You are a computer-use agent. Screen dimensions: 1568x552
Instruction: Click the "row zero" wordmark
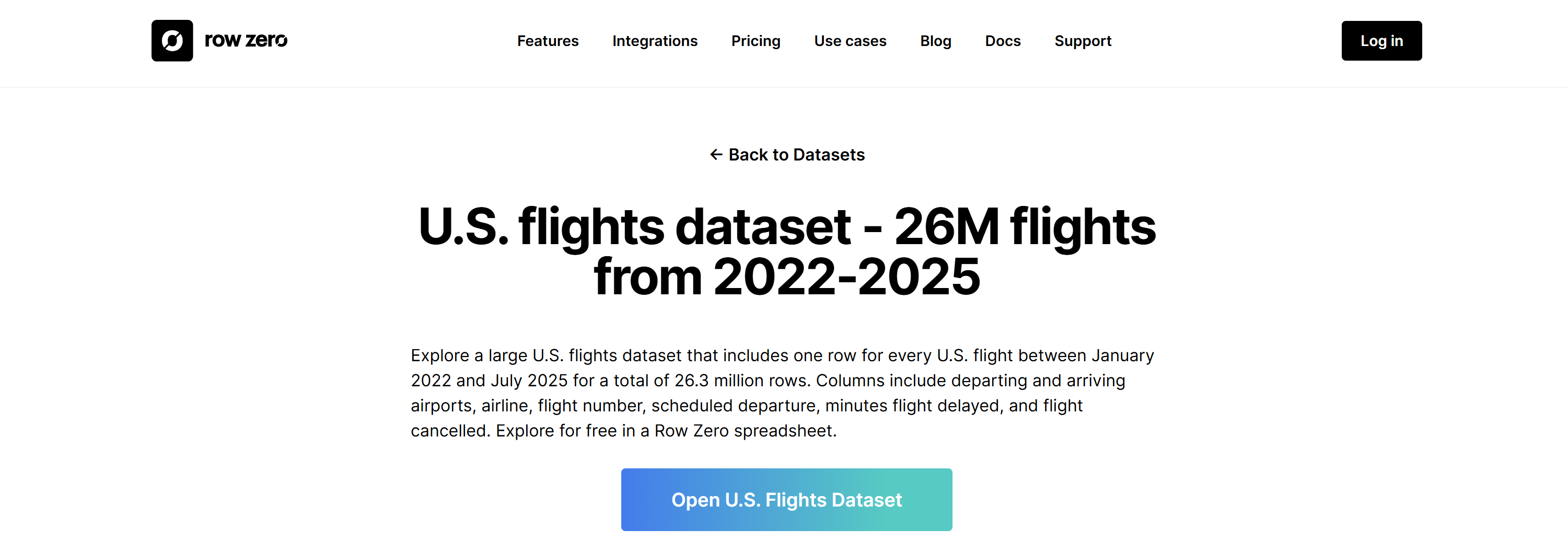pos(246,41)
